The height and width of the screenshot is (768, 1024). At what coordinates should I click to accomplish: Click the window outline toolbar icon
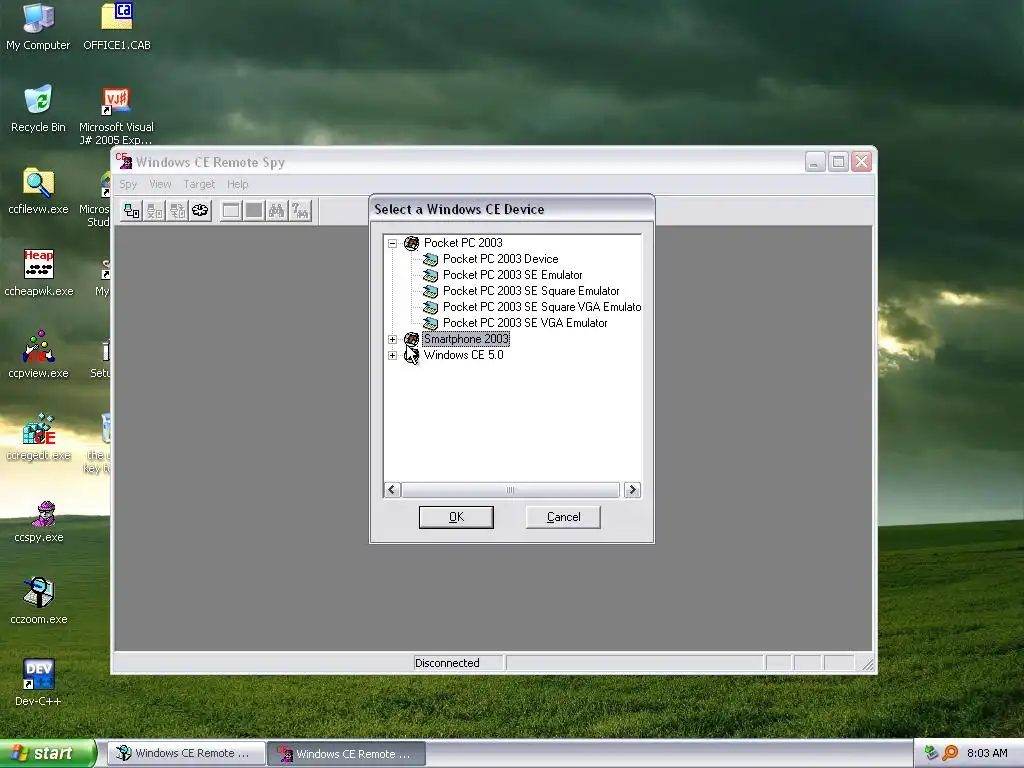(x=231, y=210)
